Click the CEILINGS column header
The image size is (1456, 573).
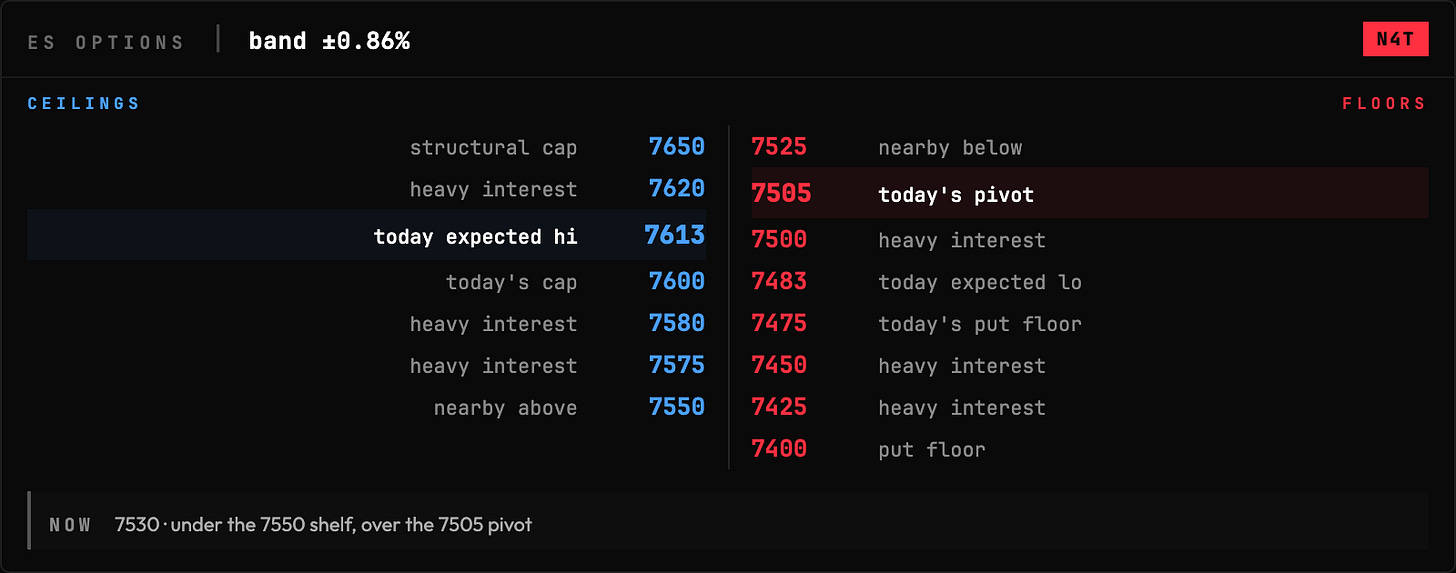coord(84,104)
